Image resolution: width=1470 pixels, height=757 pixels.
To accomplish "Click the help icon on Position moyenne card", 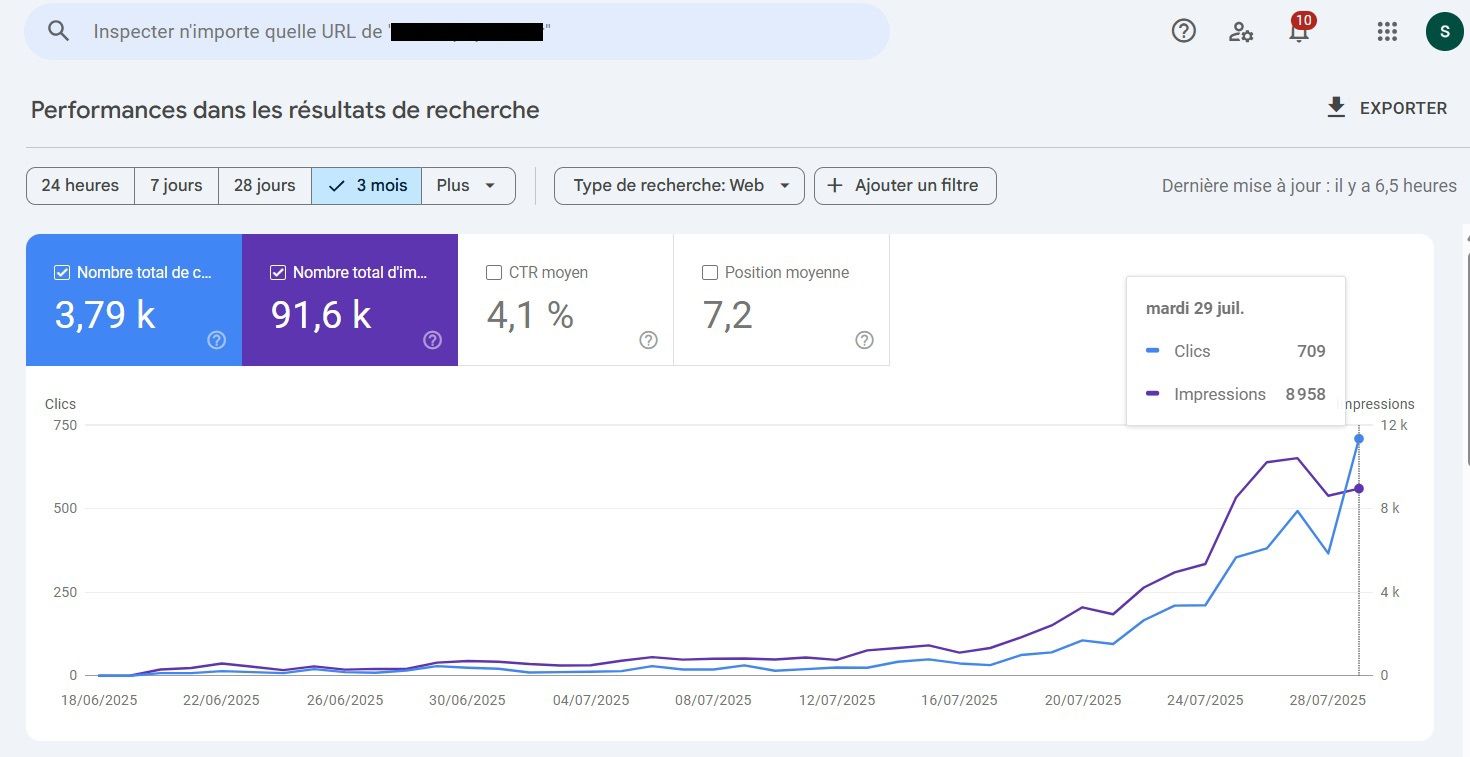I will tap(865, 340).
